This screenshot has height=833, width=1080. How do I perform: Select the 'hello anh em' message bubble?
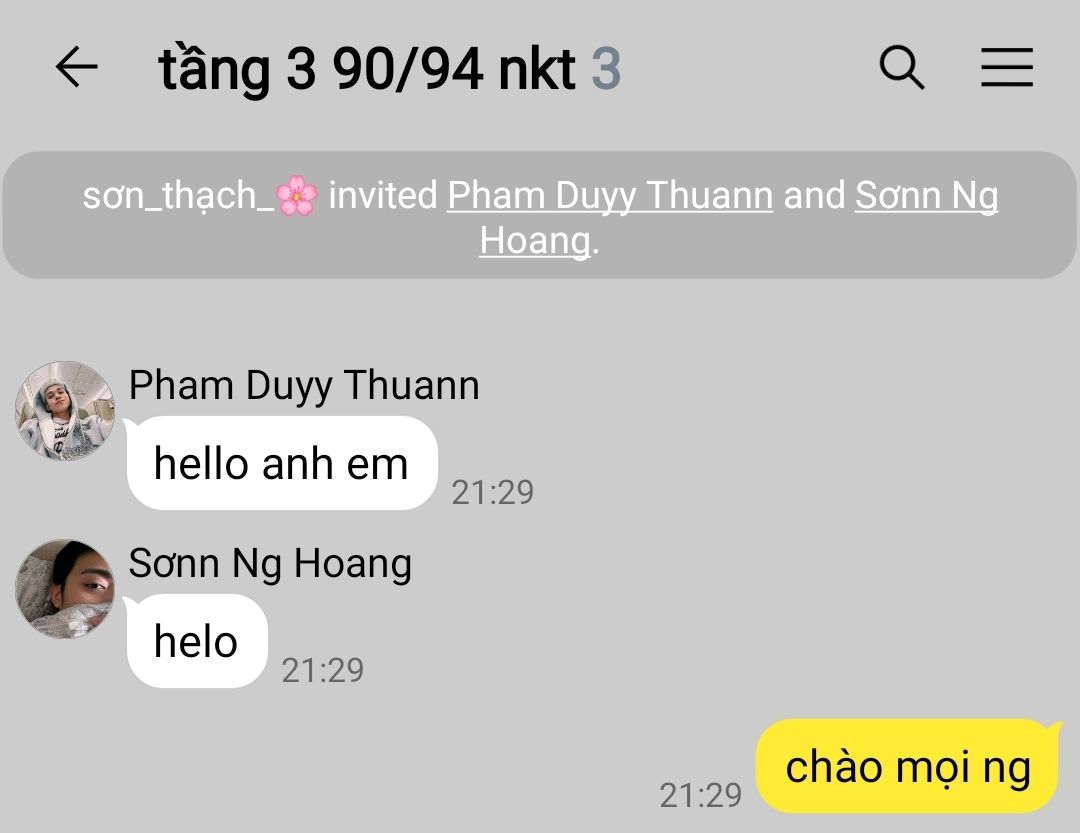pyautogui.click(x=282, y=463)
